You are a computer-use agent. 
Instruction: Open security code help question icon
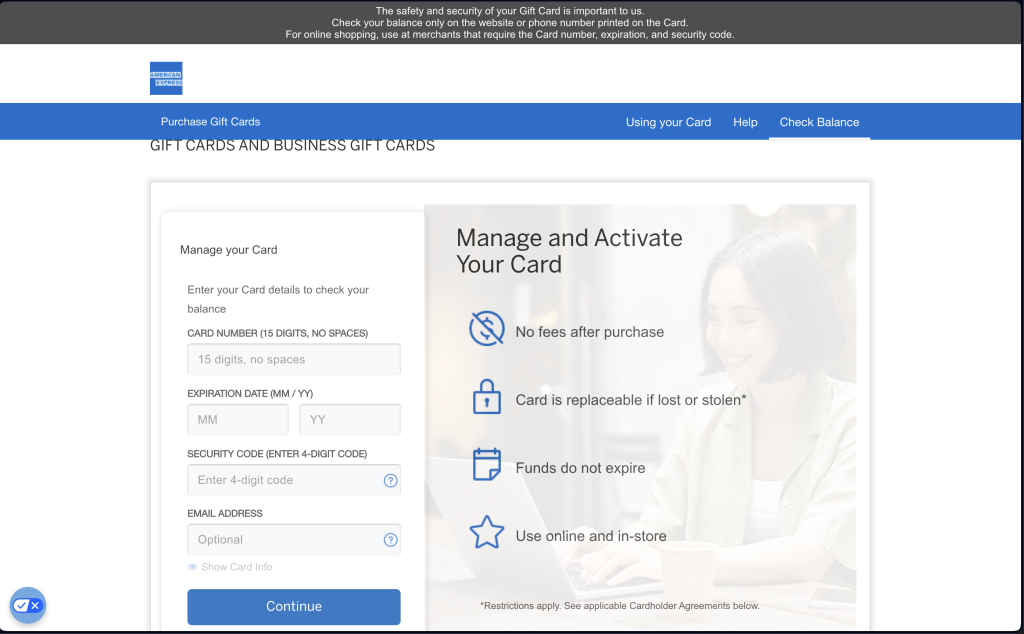coord(391,481)
